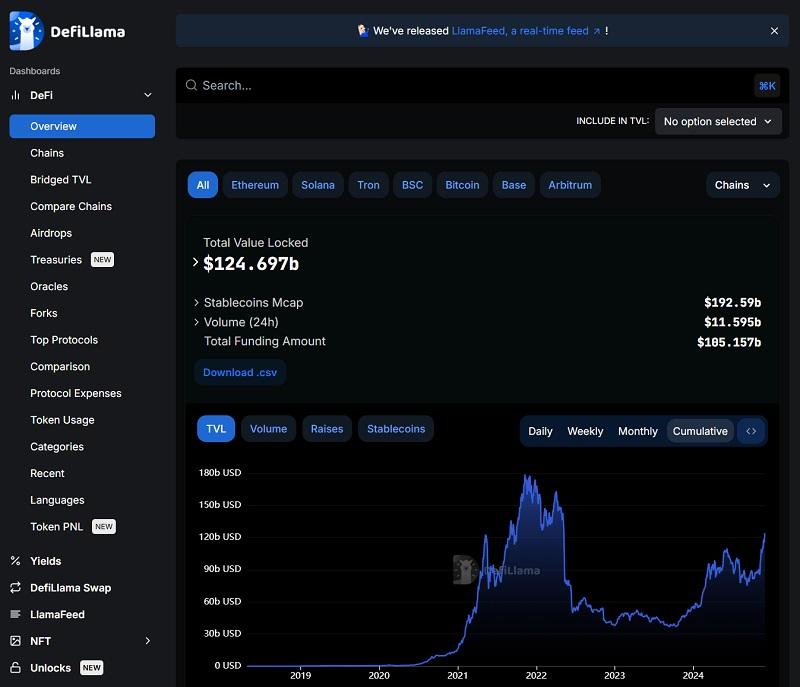
Task: Click the LlamaFeed list icon
Action: [15, 614]
